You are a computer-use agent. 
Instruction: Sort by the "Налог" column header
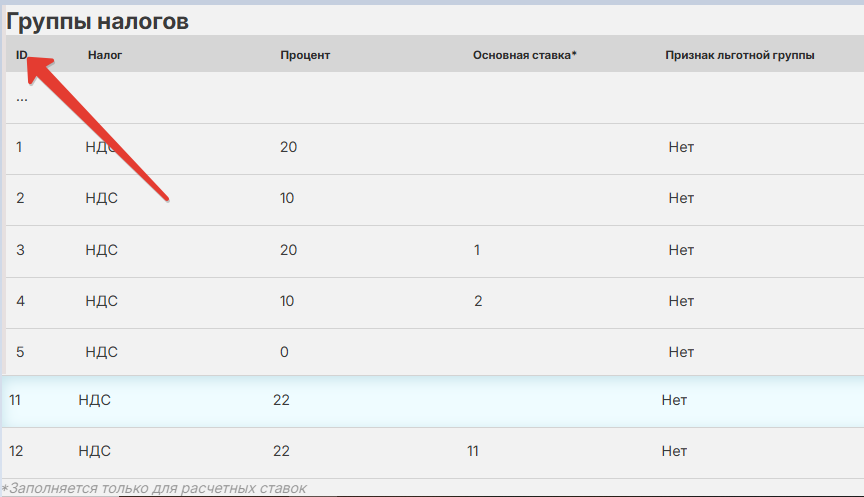click(105, 55)
